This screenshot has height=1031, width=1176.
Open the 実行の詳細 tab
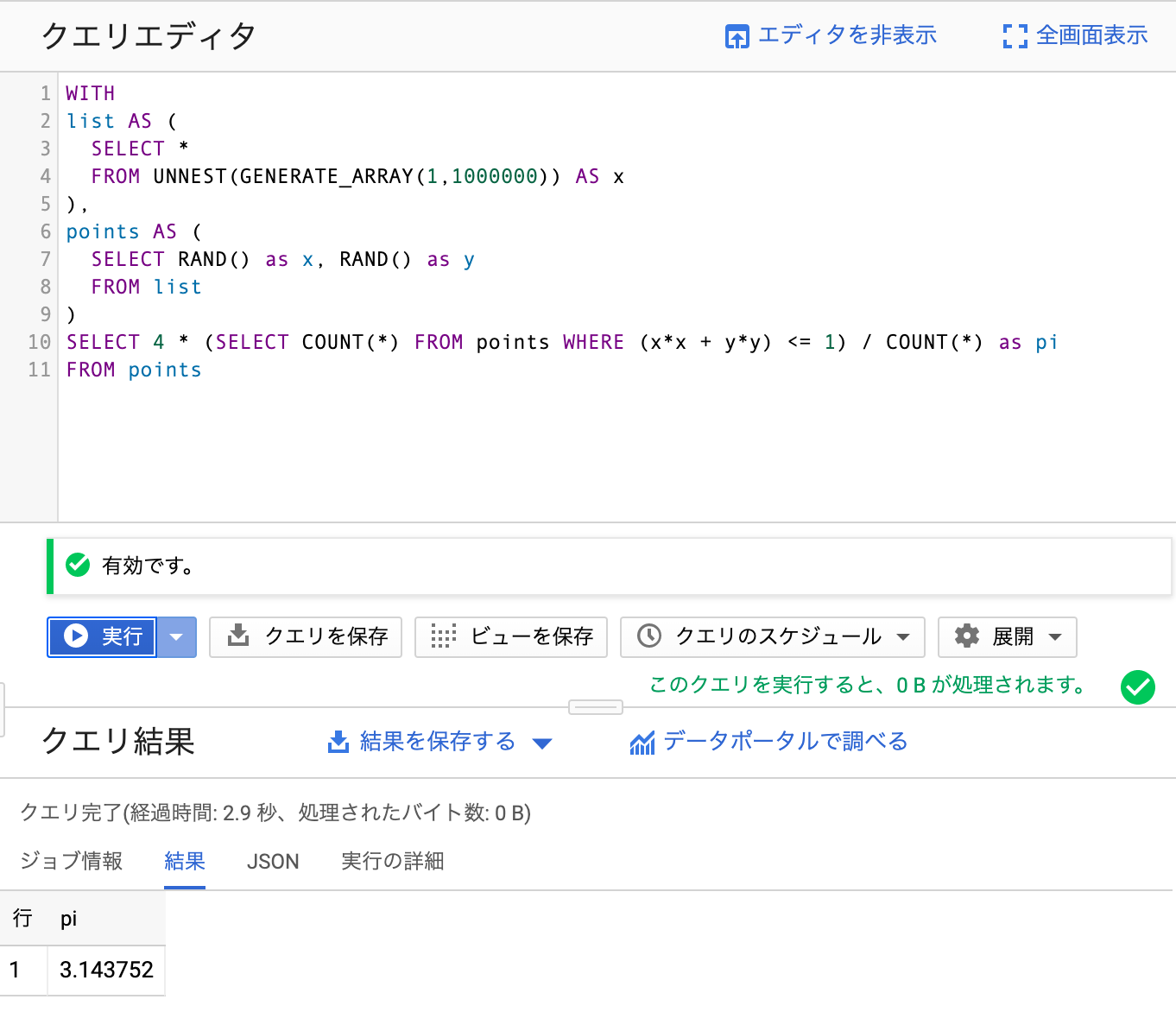pyautogui.click(x=393, y=861)
